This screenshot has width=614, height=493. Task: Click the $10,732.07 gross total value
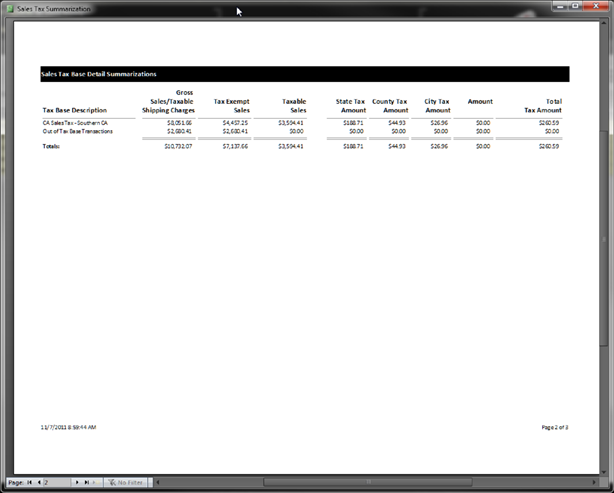[x=178, y=146]
